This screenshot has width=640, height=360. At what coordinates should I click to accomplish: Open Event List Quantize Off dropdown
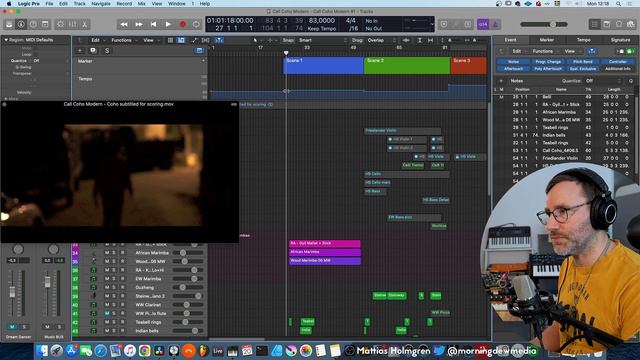(x=603, y=81)
